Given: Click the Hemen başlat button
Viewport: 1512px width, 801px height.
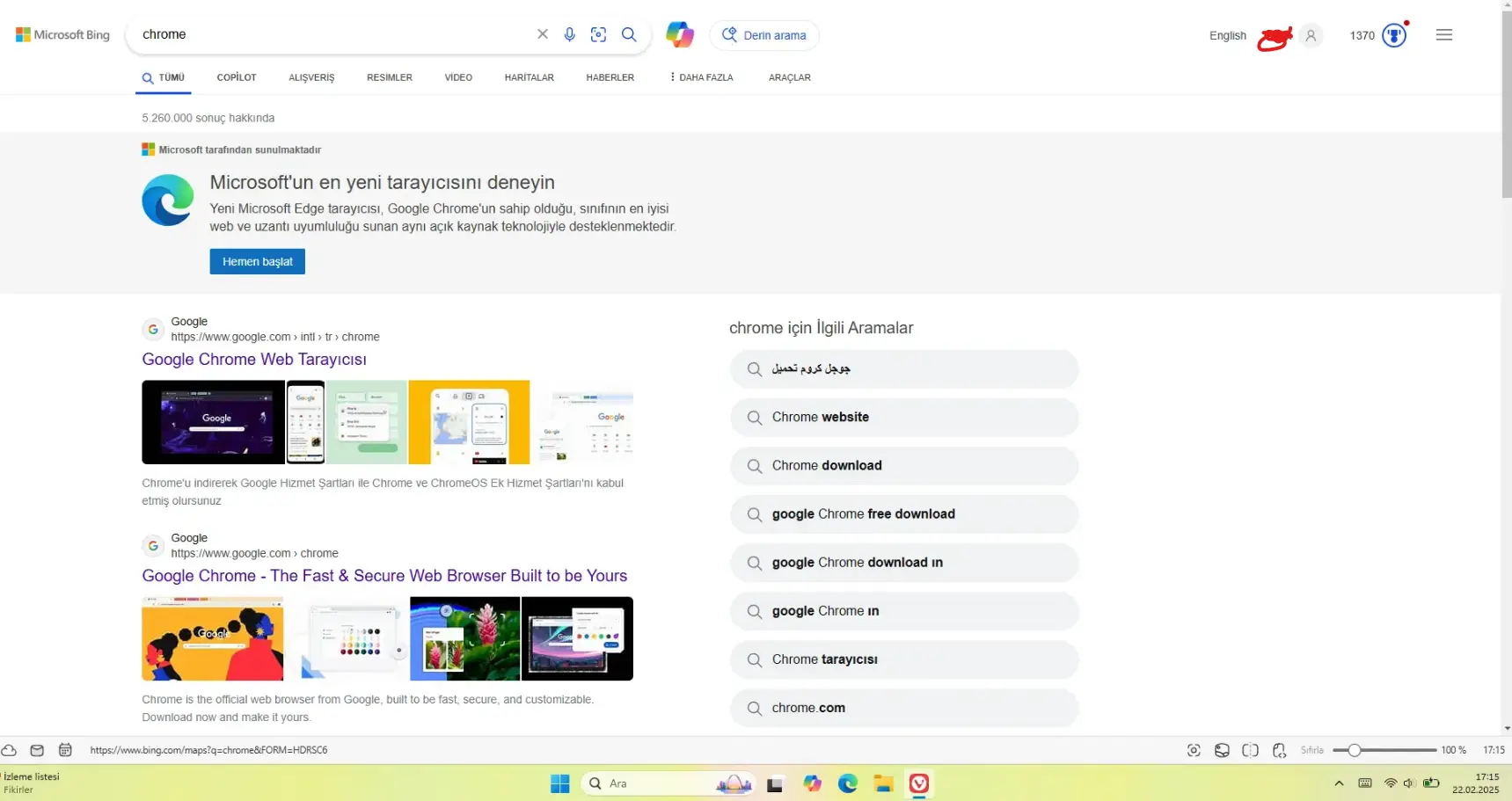Looking at the screenshot, I should click(258, 261).
